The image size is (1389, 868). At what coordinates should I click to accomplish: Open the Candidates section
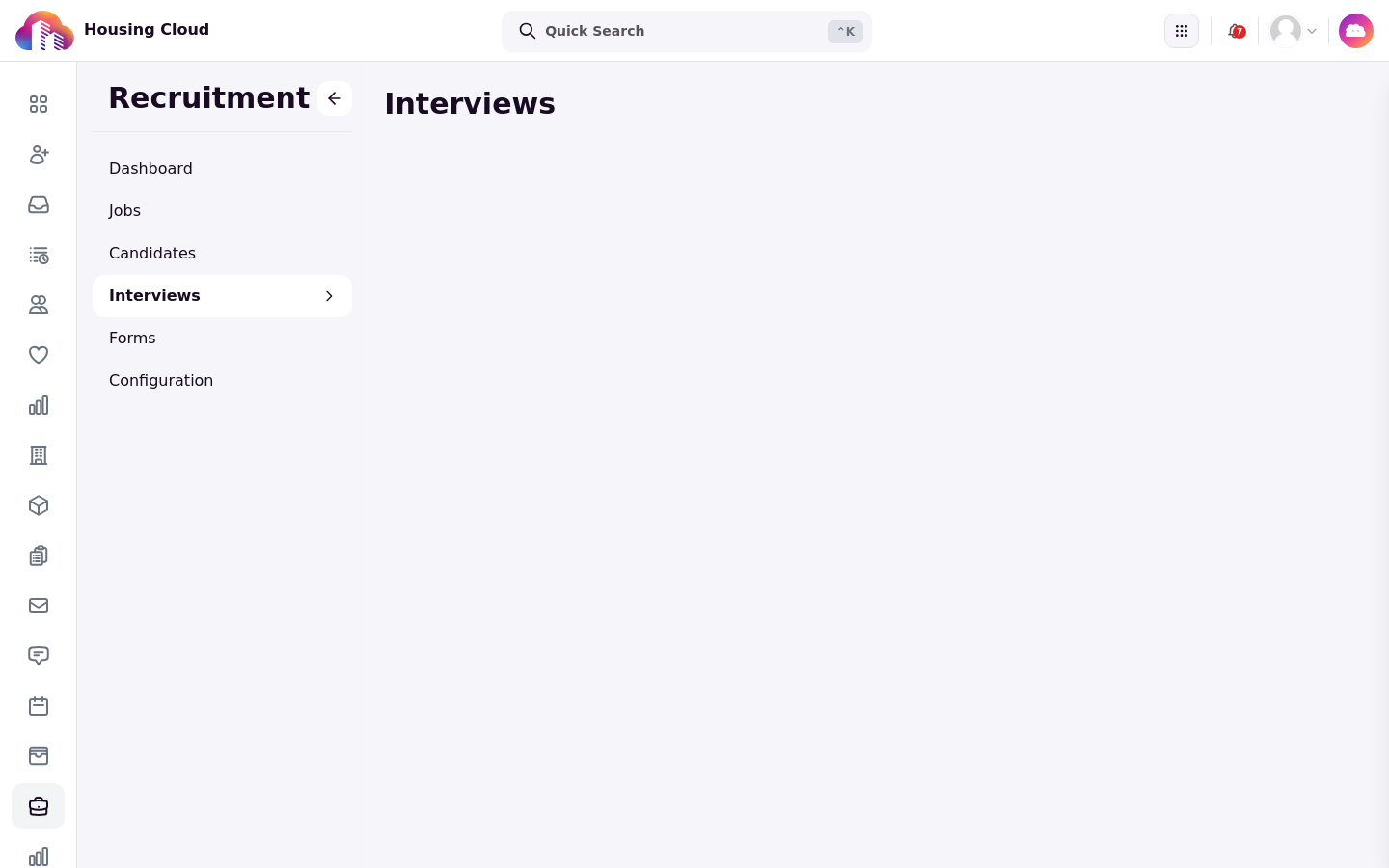point(222,254)
